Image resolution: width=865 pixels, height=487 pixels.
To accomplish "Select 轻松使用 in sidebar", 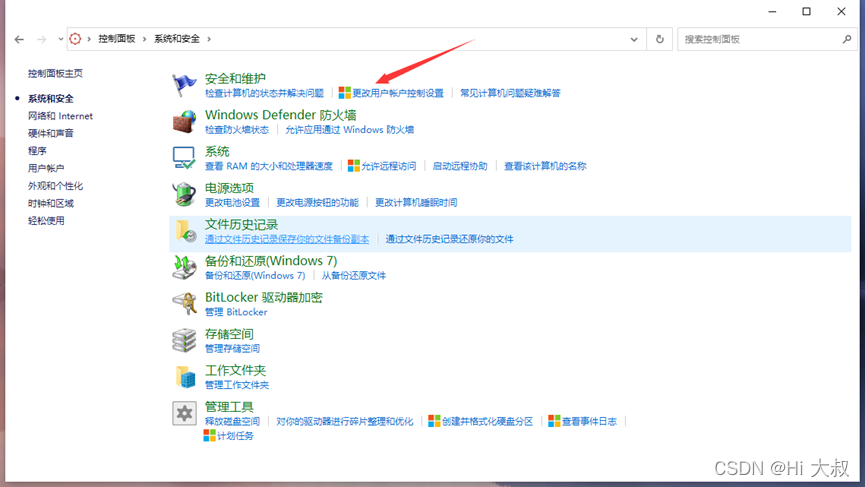I will click(46, 221).
